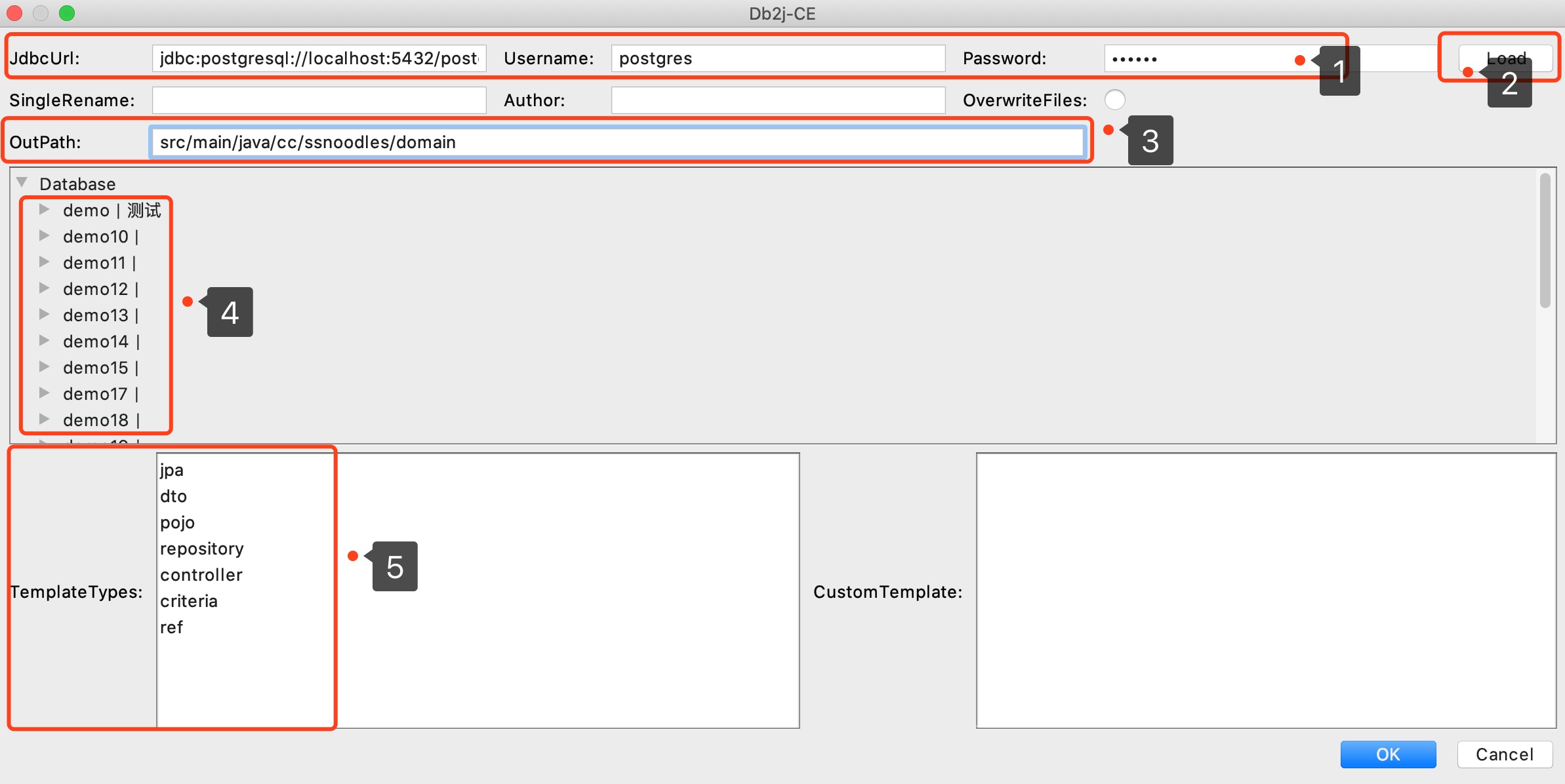1565x784 pixels.
Task: Click the Cancel button
Action: tap(1504, 755)
